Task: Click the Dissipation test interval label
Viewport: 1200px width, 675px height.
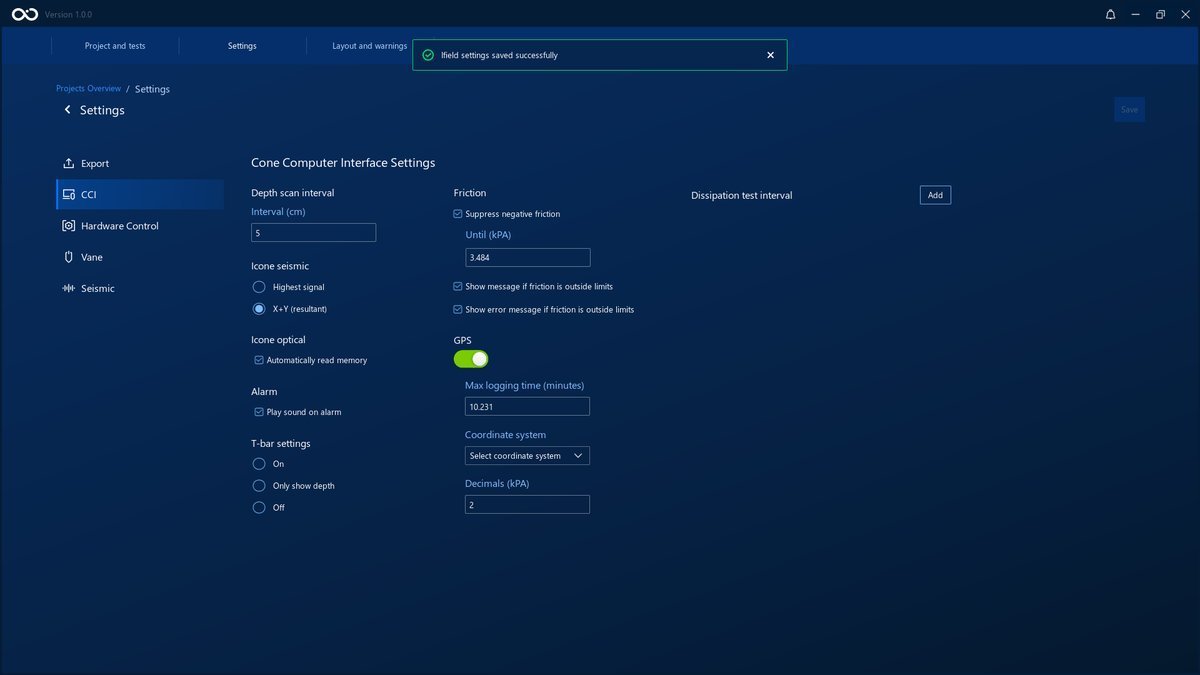Action: coord(741,196)
